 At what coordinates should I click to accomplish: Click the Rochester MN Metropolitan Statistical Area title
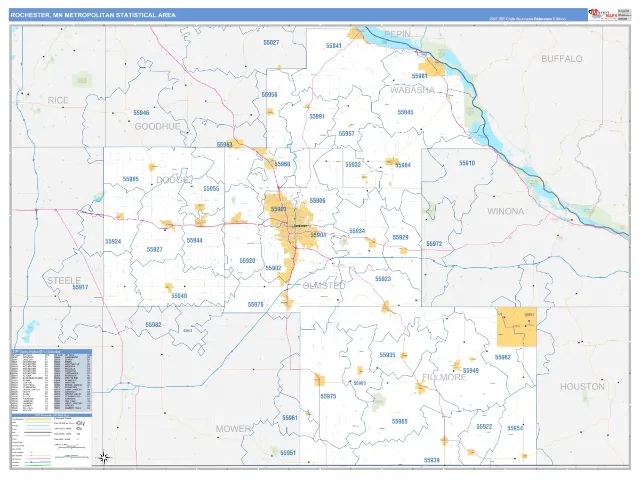click(x=93, y=15)
